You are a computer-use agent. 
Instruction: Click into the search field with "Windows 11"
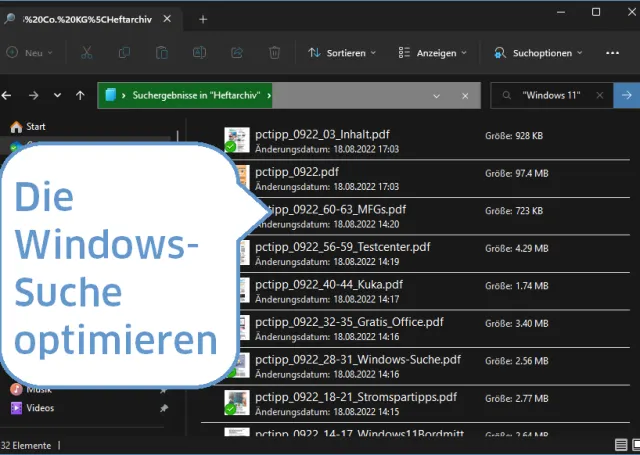point(551,95)
